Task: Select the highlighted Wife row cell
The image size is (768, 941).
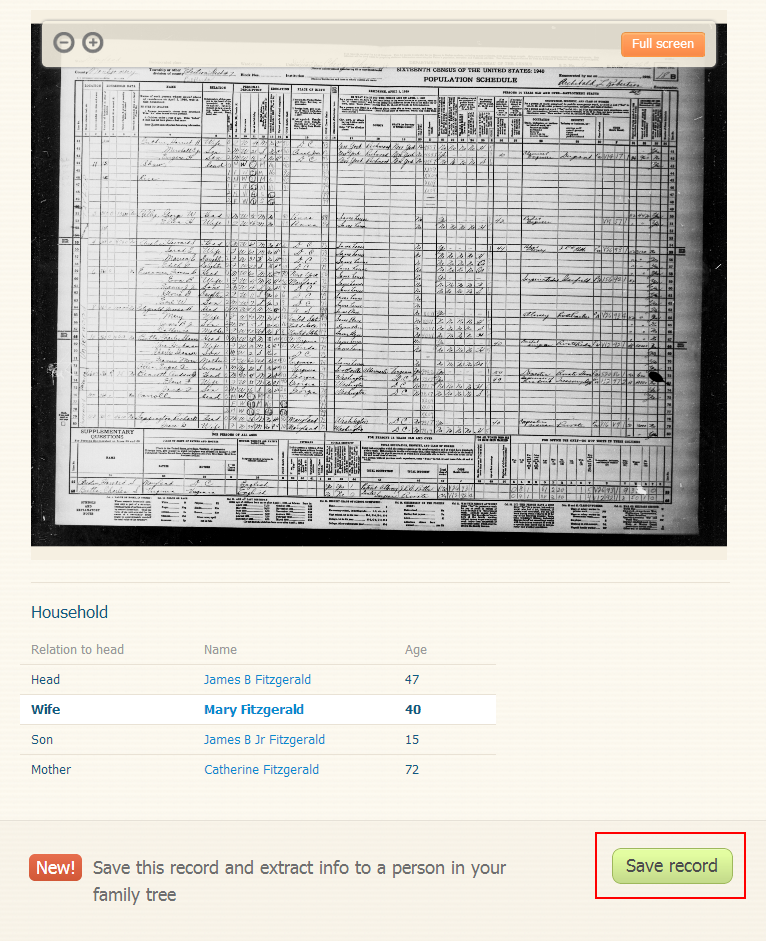Action: point(46,709)
